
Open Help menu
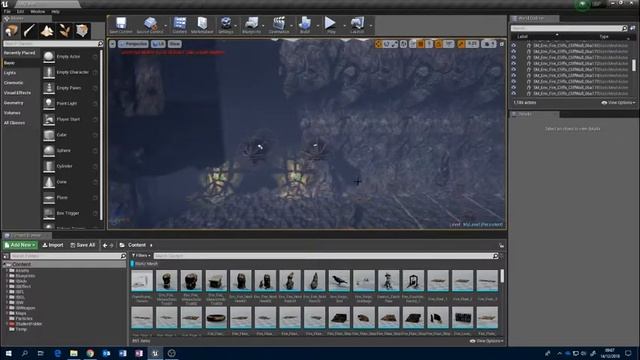tap(56, 12)
